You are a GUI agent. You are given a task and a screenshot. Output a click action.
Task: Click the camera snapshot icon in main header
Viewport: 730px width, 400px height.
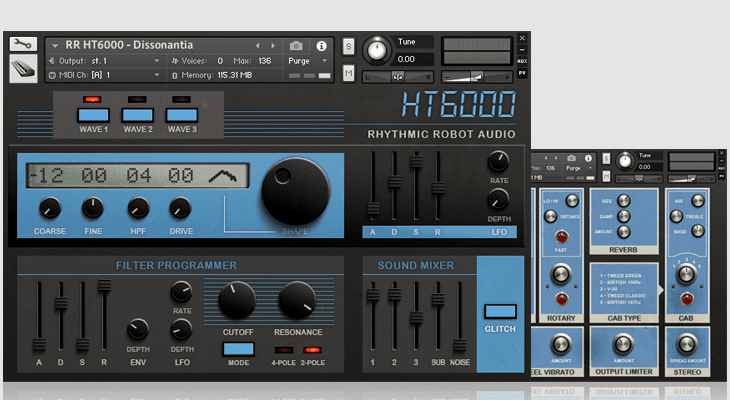tap(295, 45)
